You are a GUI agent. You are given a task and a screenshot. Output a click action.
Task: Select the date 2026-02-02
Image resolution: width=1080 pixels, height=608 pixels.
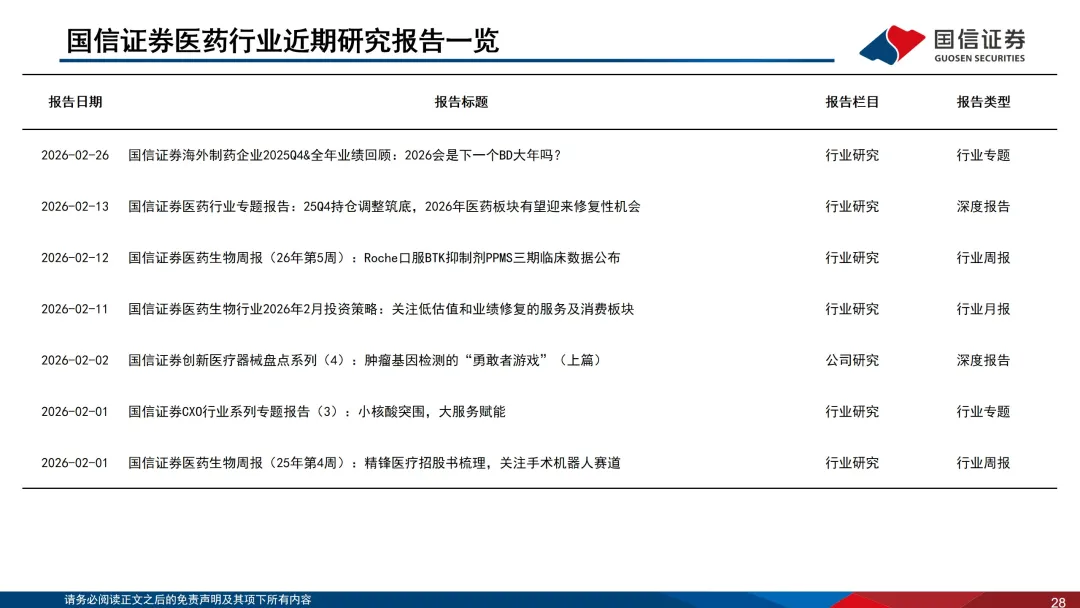pyautogui.click(x=75, y=360)
